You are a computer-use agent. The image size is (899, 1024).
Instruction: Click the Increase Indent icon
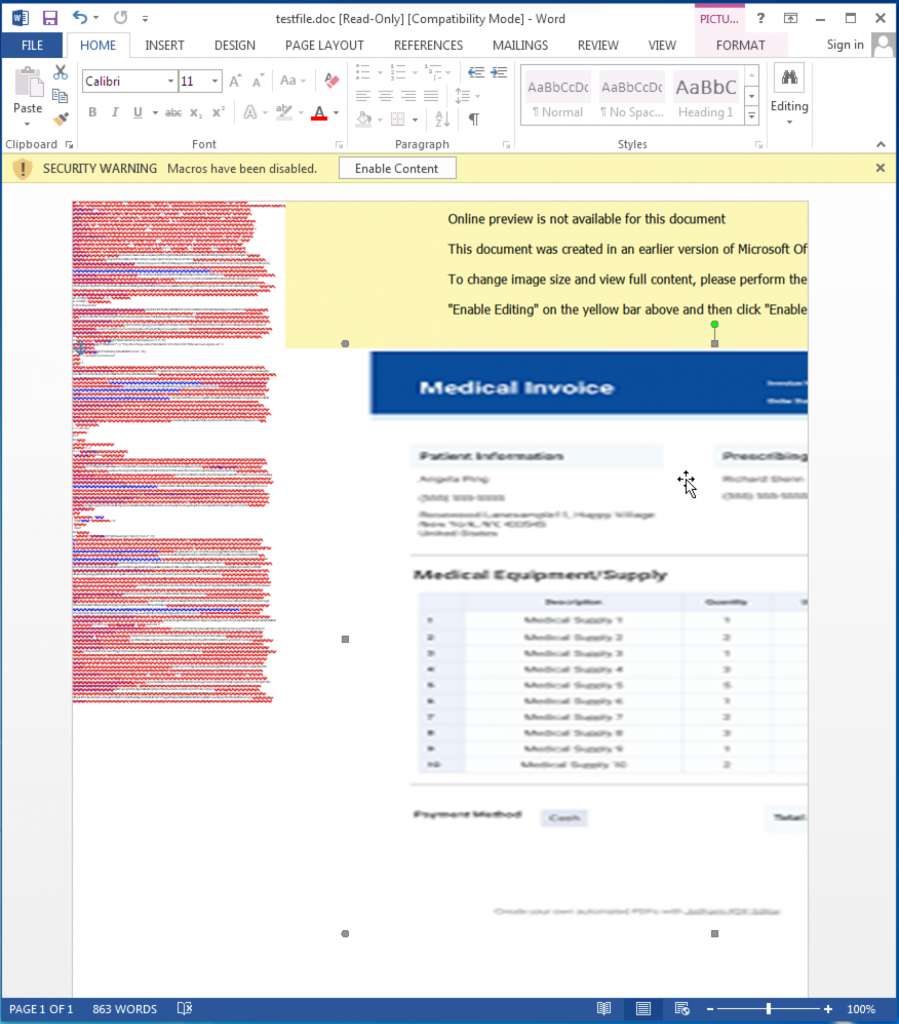click(x=497, y=72)
